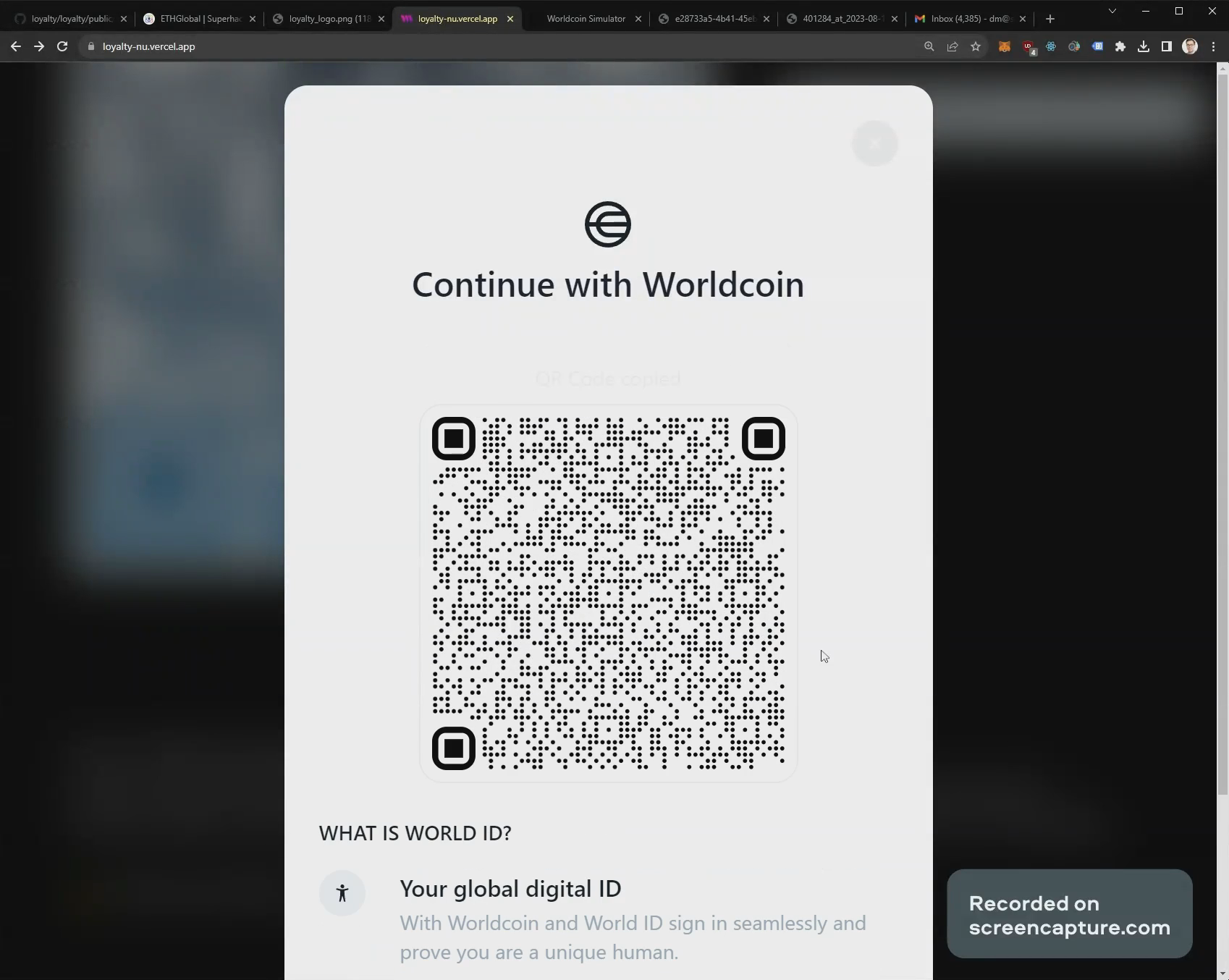Open the Extensions puzzle menu

click(1120, 46)
